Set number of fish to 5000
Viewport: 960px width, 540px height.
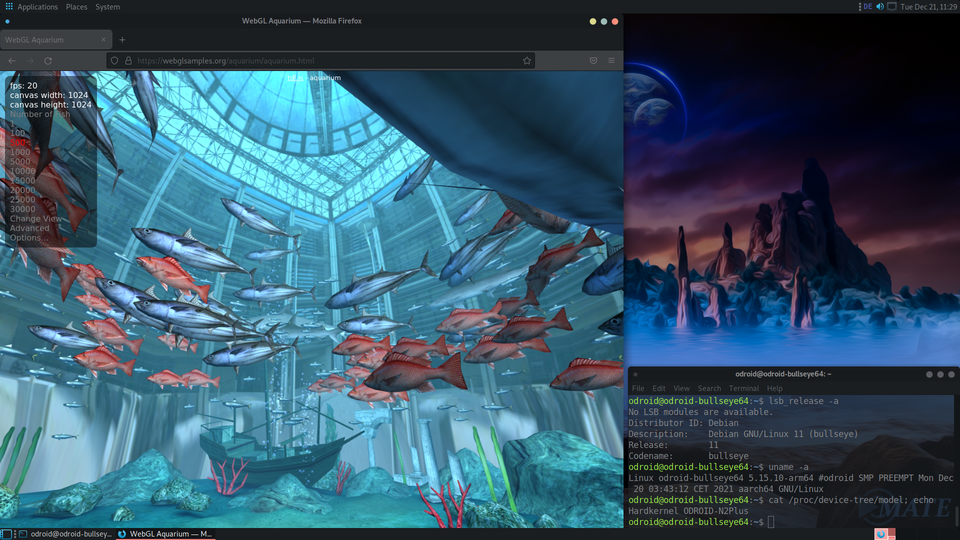[20, 162]
